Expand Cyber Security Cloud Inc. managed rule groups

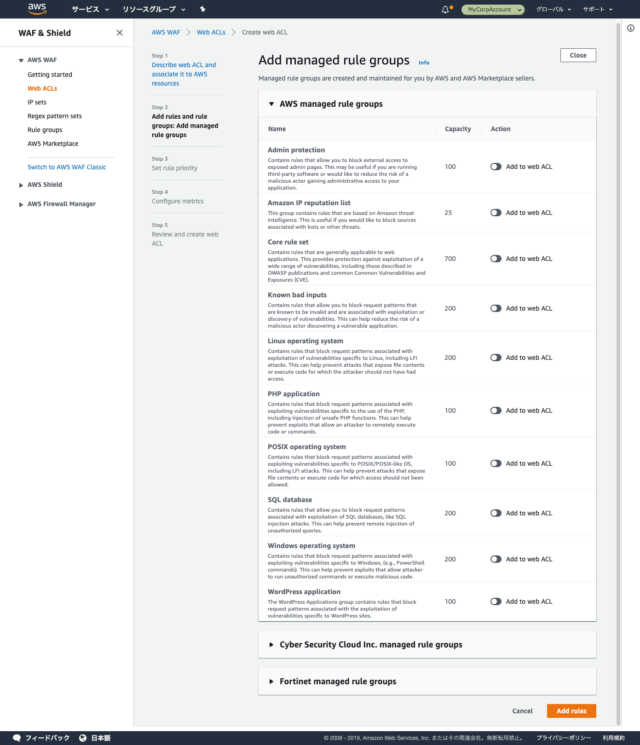[x=271, y=645]
